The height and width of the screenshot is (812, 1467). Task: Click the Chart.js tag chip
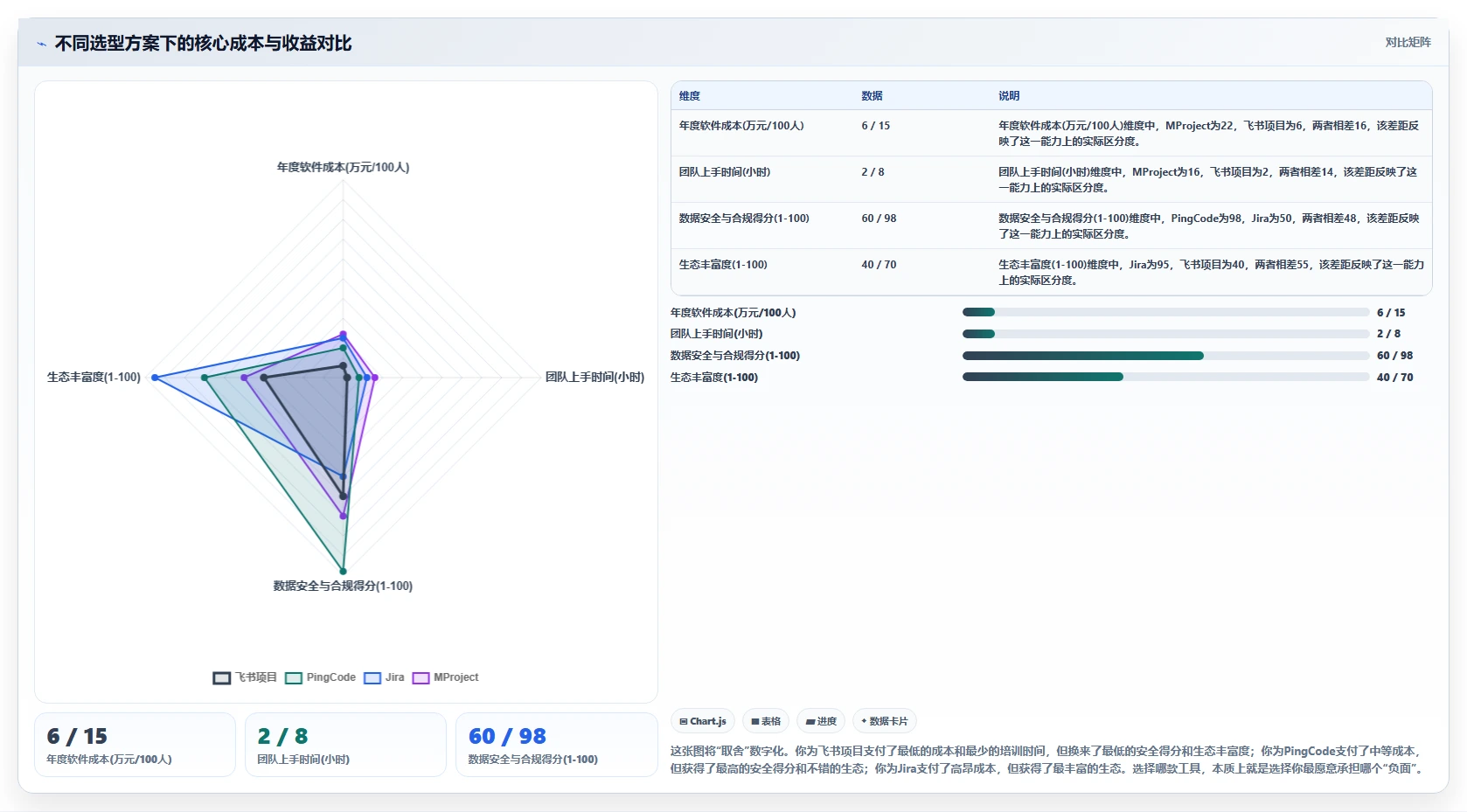coord(703,721)
